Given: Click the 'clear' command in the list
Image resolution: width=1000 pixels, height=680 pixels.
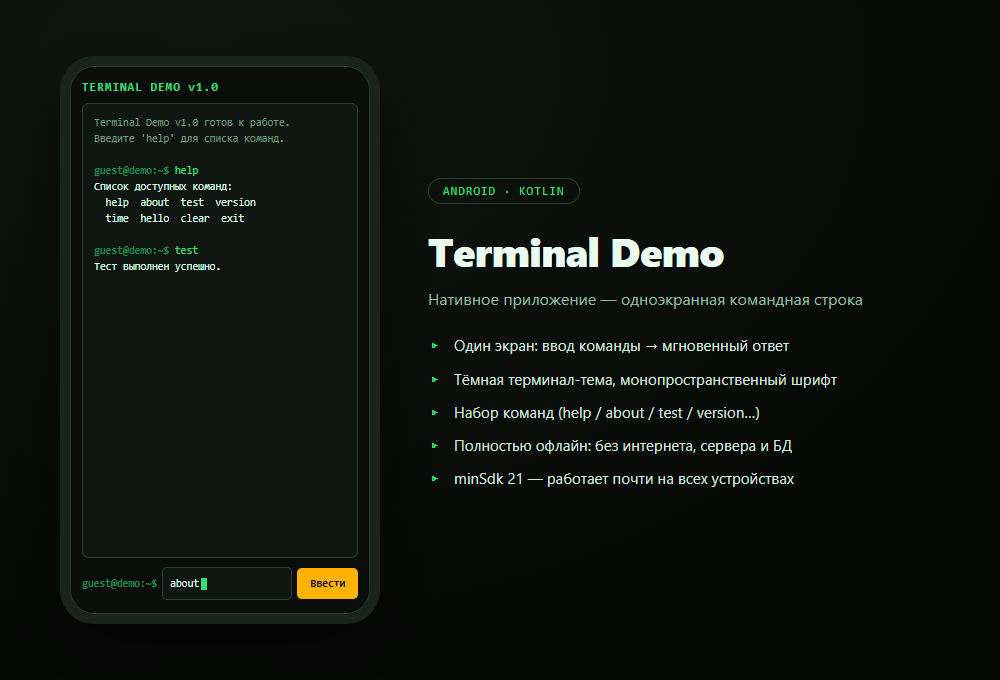Looking at the screenshot, I should (x=195, y=218).
